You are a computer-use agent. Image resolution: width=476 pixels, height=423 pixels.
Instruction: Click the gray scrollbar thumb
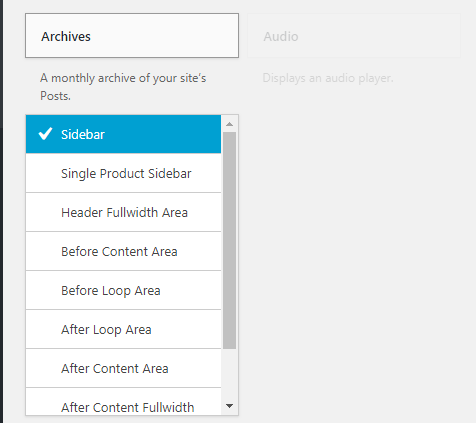coord(229,240)
